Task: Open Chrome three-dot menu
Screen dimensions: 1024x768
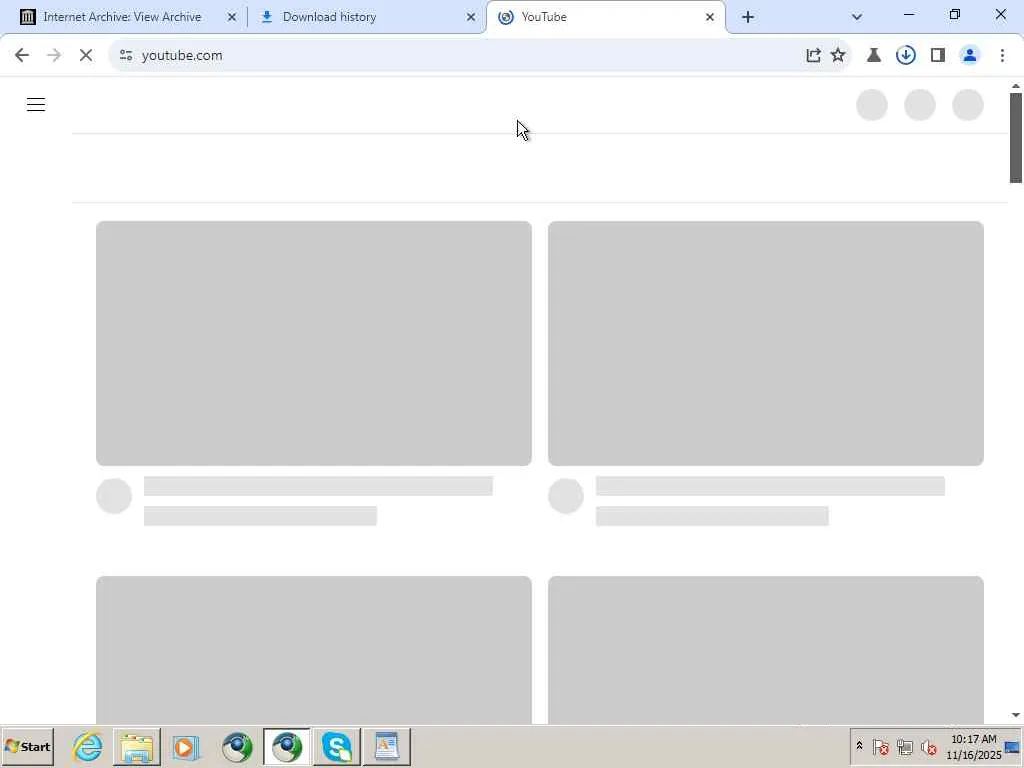Action: tap(1002, 56)
